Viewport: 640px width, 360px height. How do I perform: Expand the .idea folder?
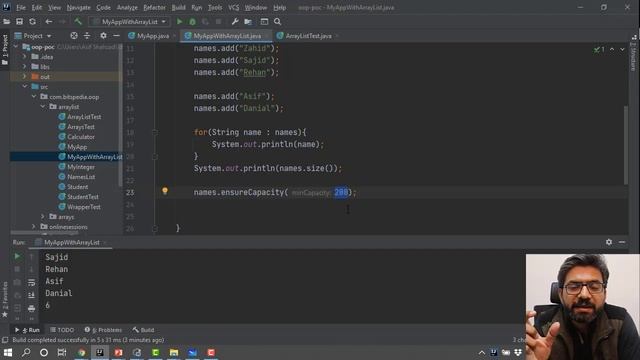[x=24, y=57]
